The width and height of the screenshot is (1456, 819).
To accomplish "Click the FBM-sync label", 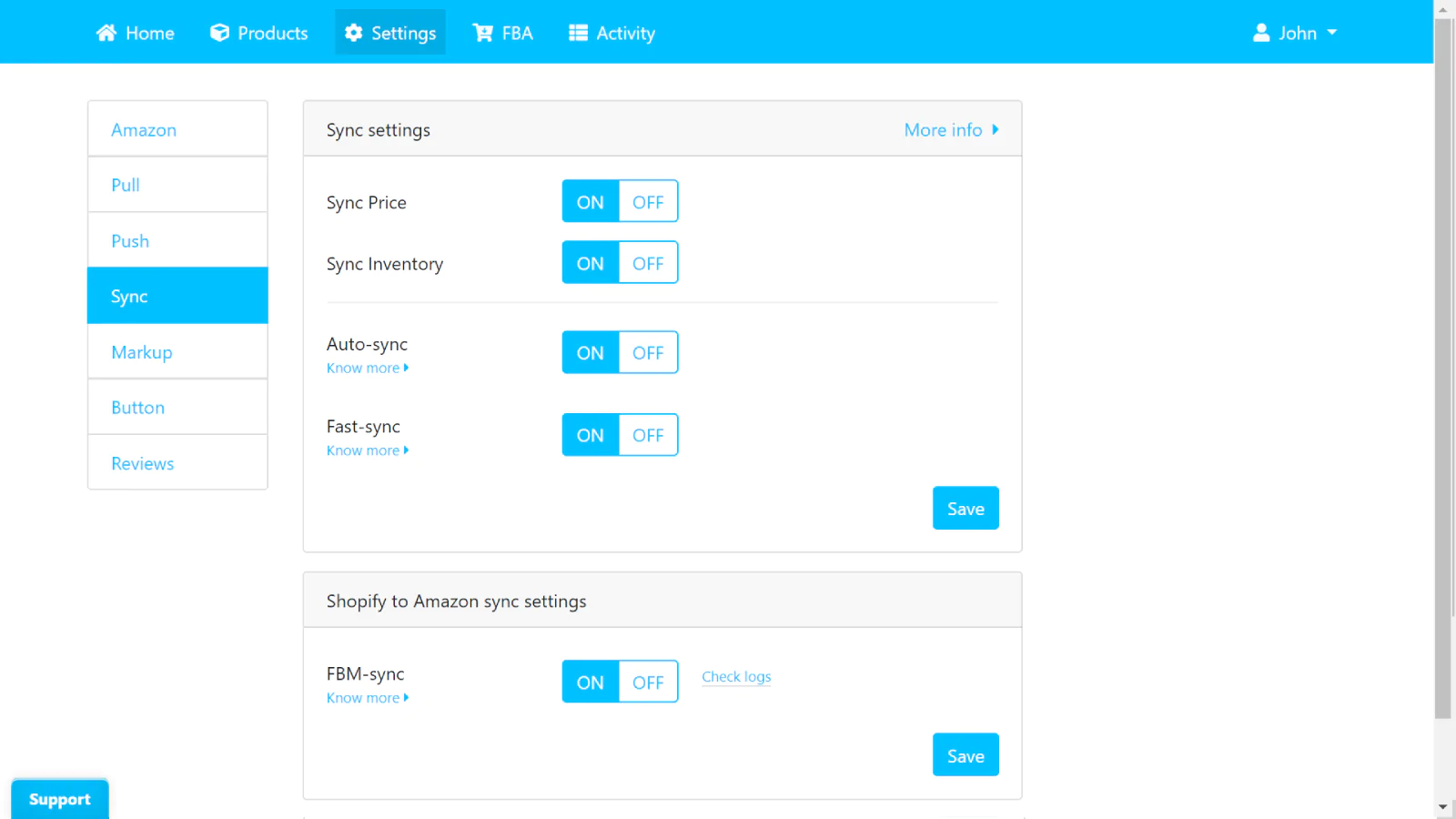I will click(x=365, y=673).
